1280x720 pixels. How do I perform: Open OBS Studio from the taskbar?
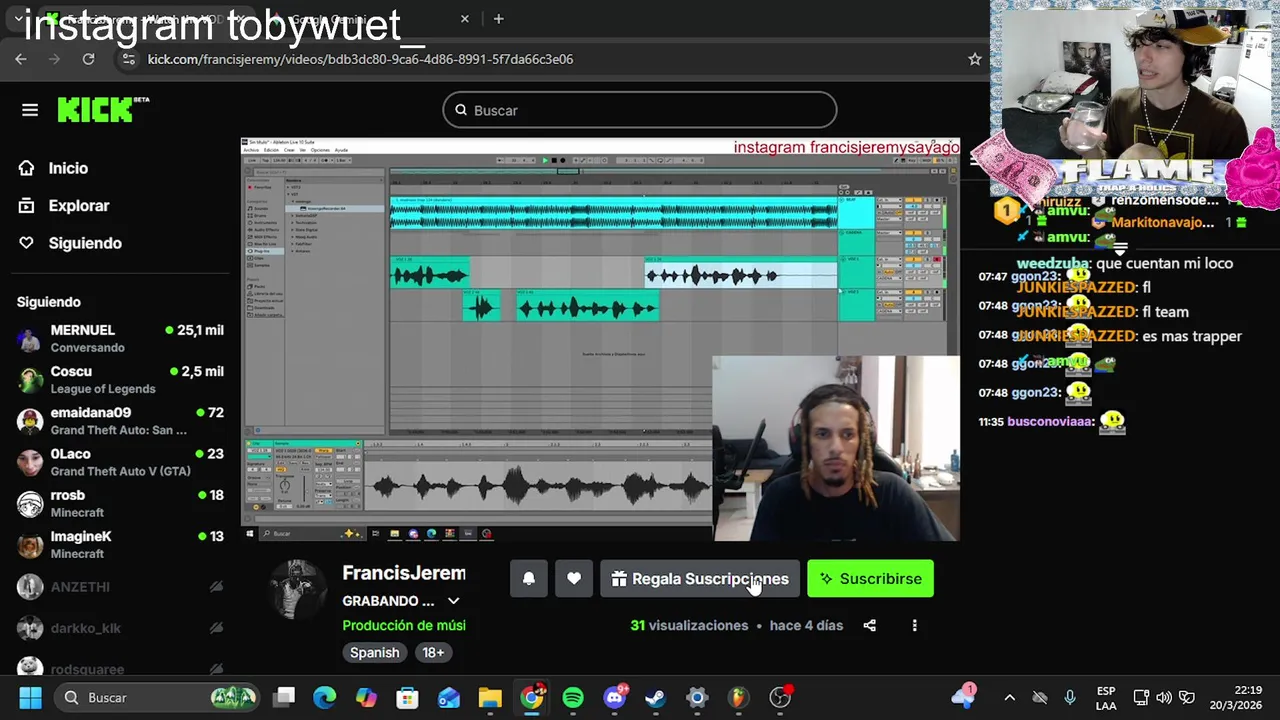tap(780, 697)
